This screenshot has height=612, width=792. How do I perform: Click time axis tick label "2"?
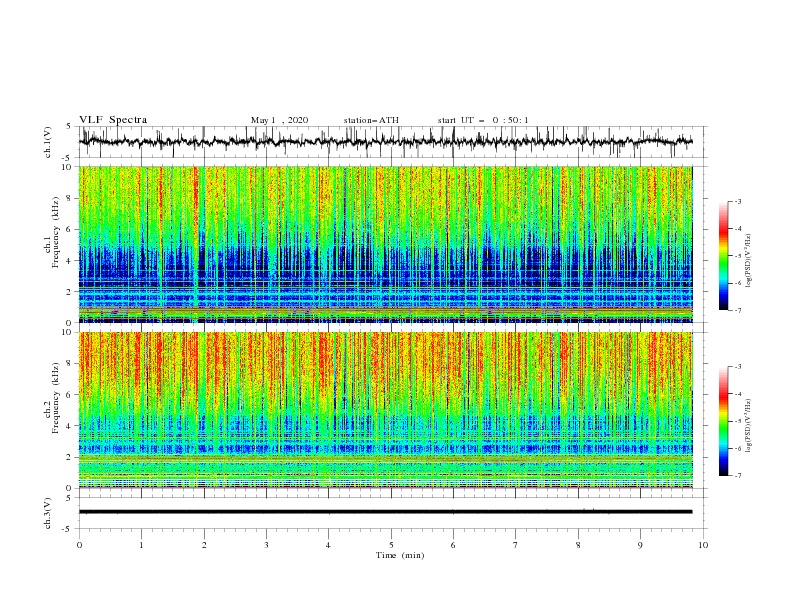204,545
